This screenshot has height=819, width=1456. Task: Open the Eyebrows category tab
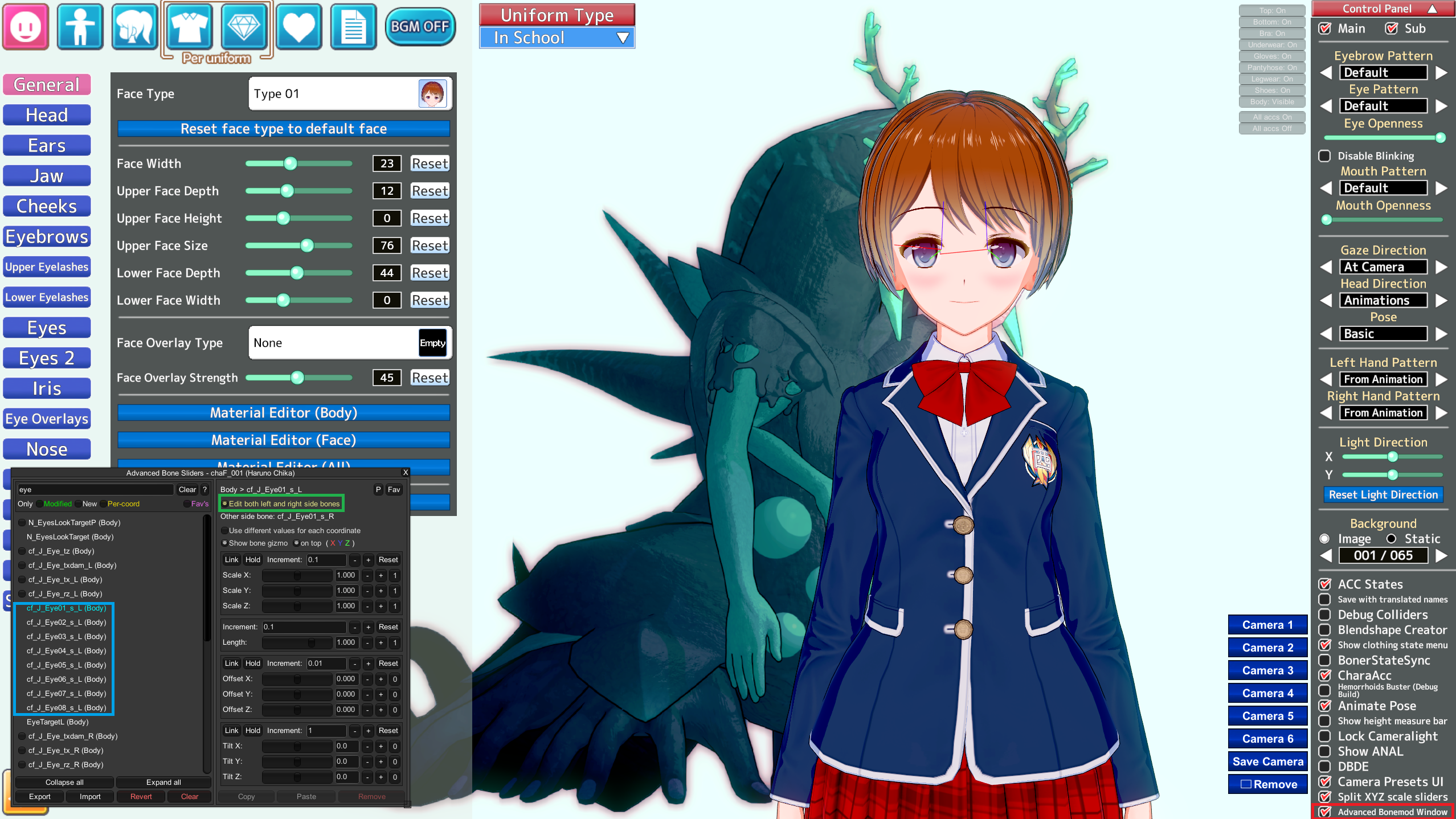pos(47,236)
